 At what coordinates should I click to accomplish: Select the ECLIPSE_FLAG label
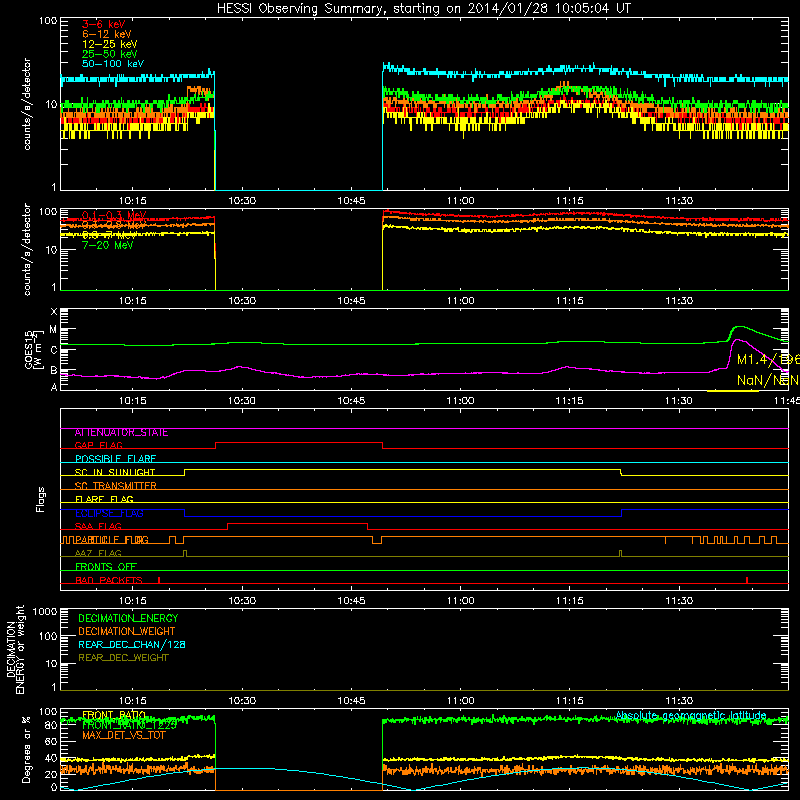109,513
